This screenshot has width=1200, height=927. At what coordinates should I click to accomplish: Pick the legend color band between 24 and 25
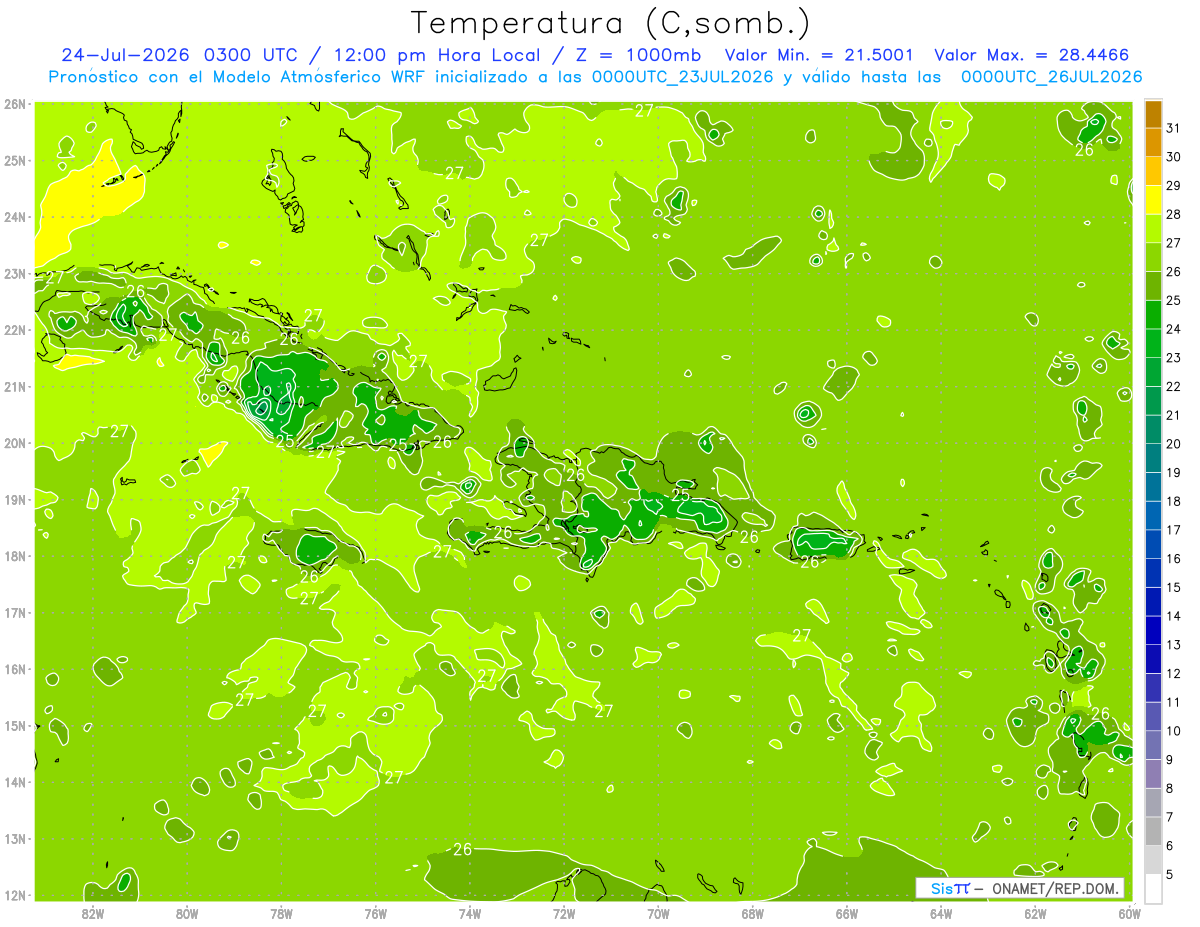click(x=1153, y=314)
